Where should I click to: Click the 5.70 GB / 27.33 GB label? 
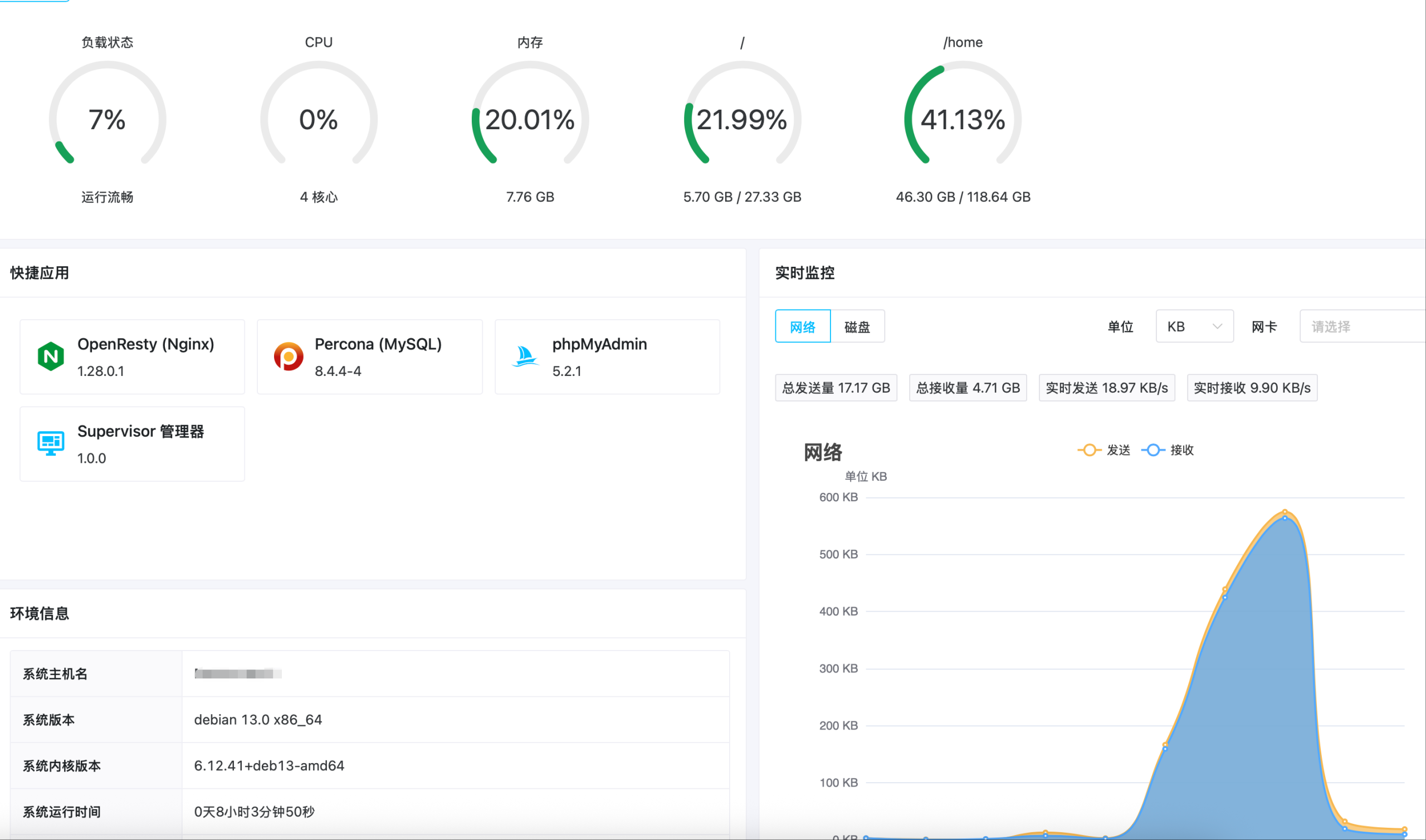(742, 197)
